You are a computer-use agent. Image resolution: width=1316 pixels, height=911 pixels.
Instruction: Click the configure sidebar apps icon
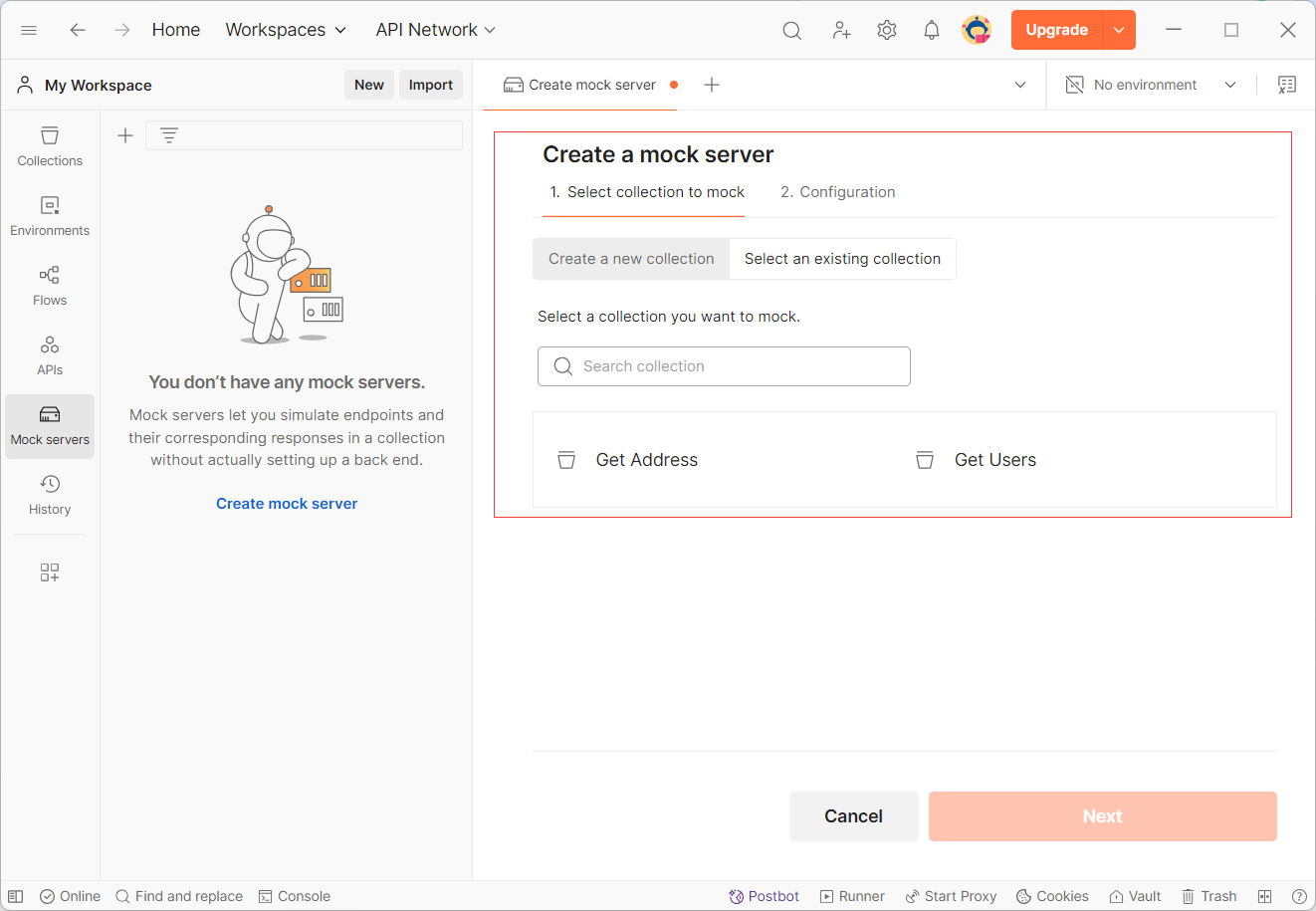(50, 571)
